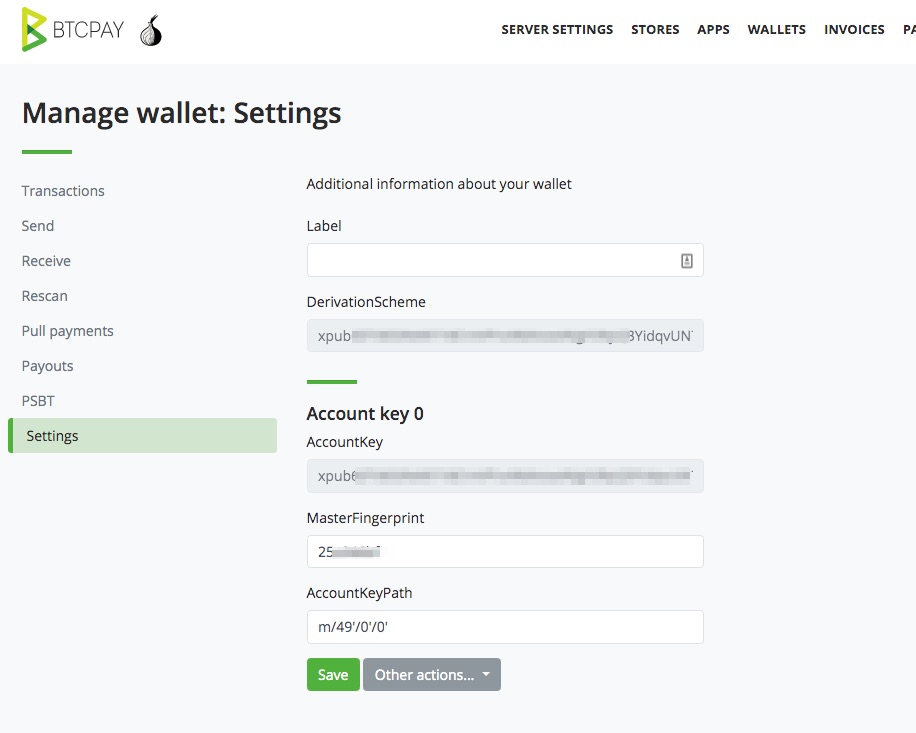This screenshot has height=733, width=916.
Task: Go to the Send wallet section
Action: click(x=38, y=226)
